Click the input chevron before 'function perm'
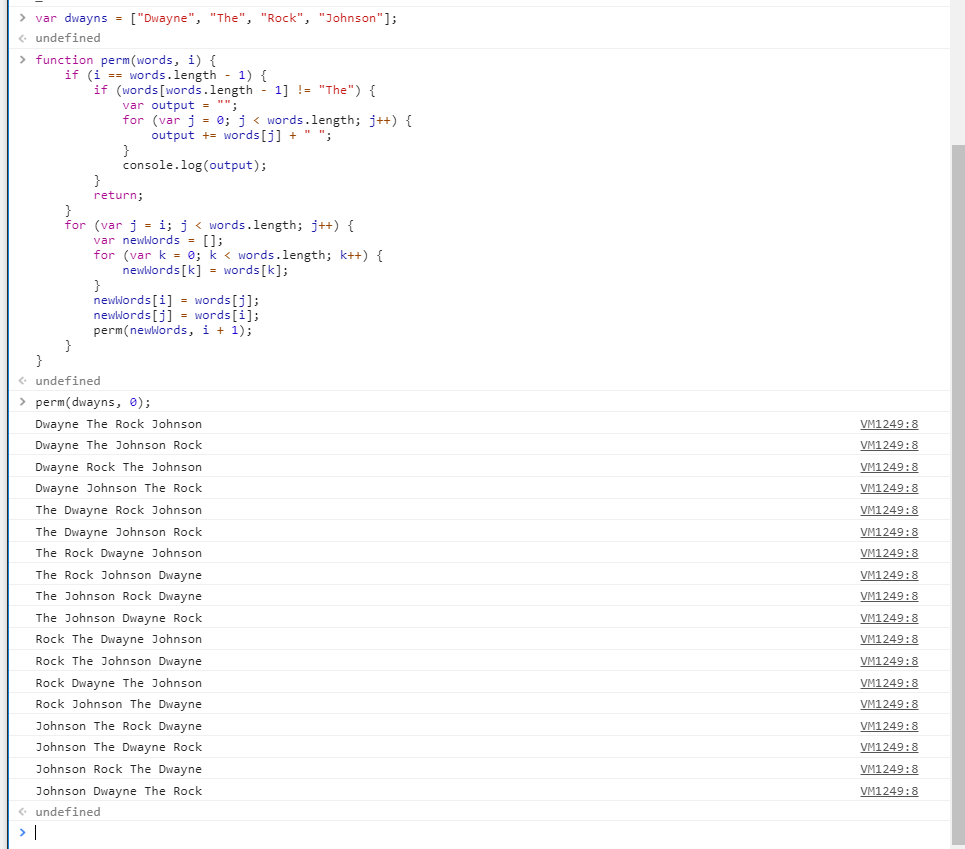This screenshot has width=965, height=849. click(23, 60)
